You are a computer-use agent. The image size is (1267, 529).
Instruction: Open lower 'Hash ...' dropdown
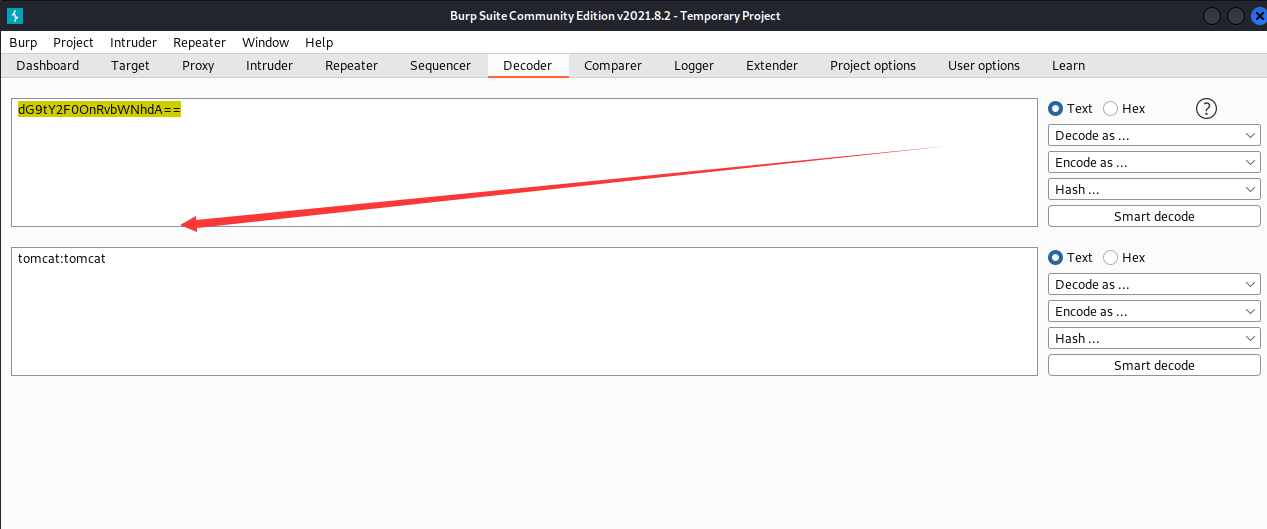click(1154, 338)
